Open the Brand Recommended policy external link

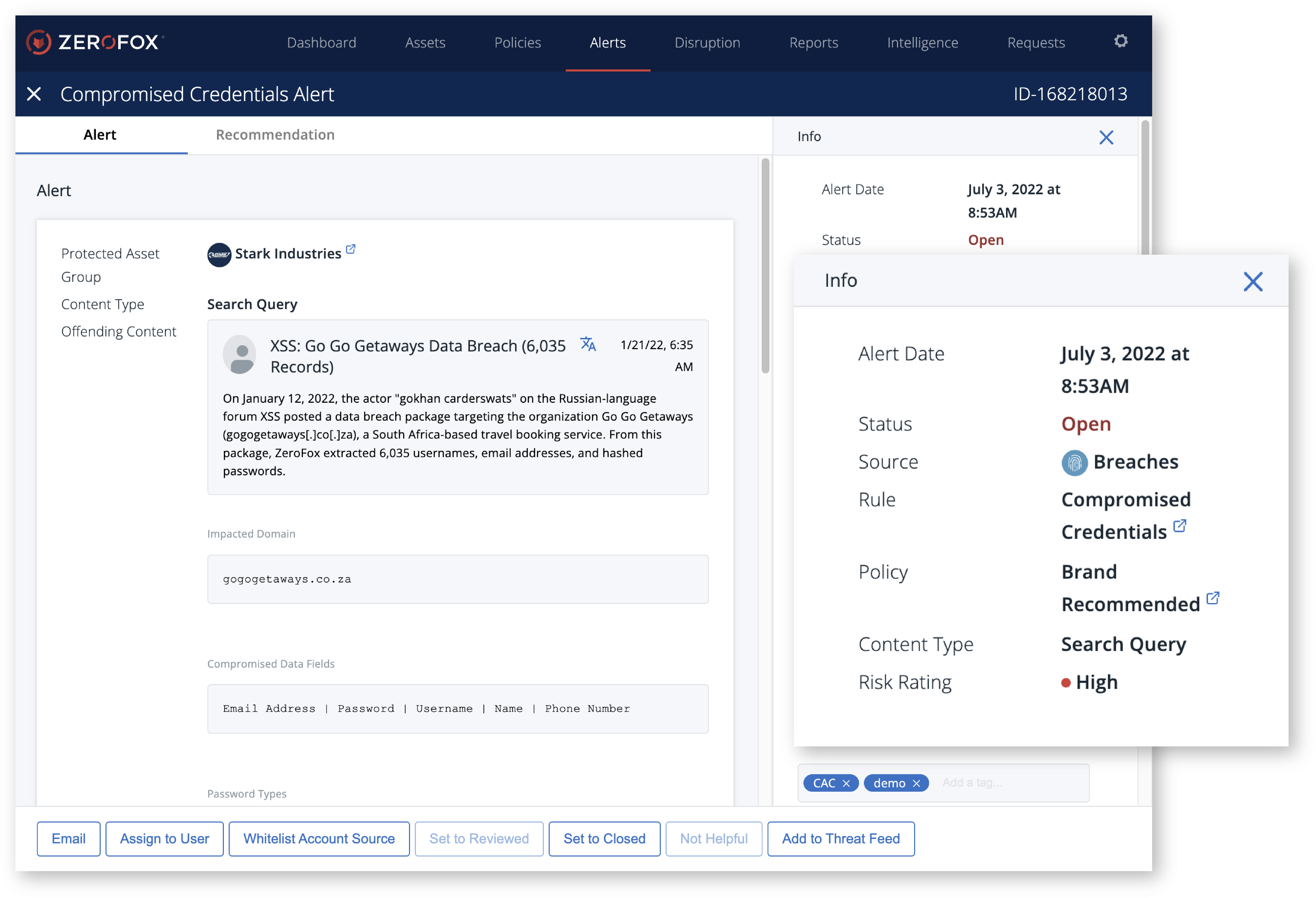pos(1213,597)
